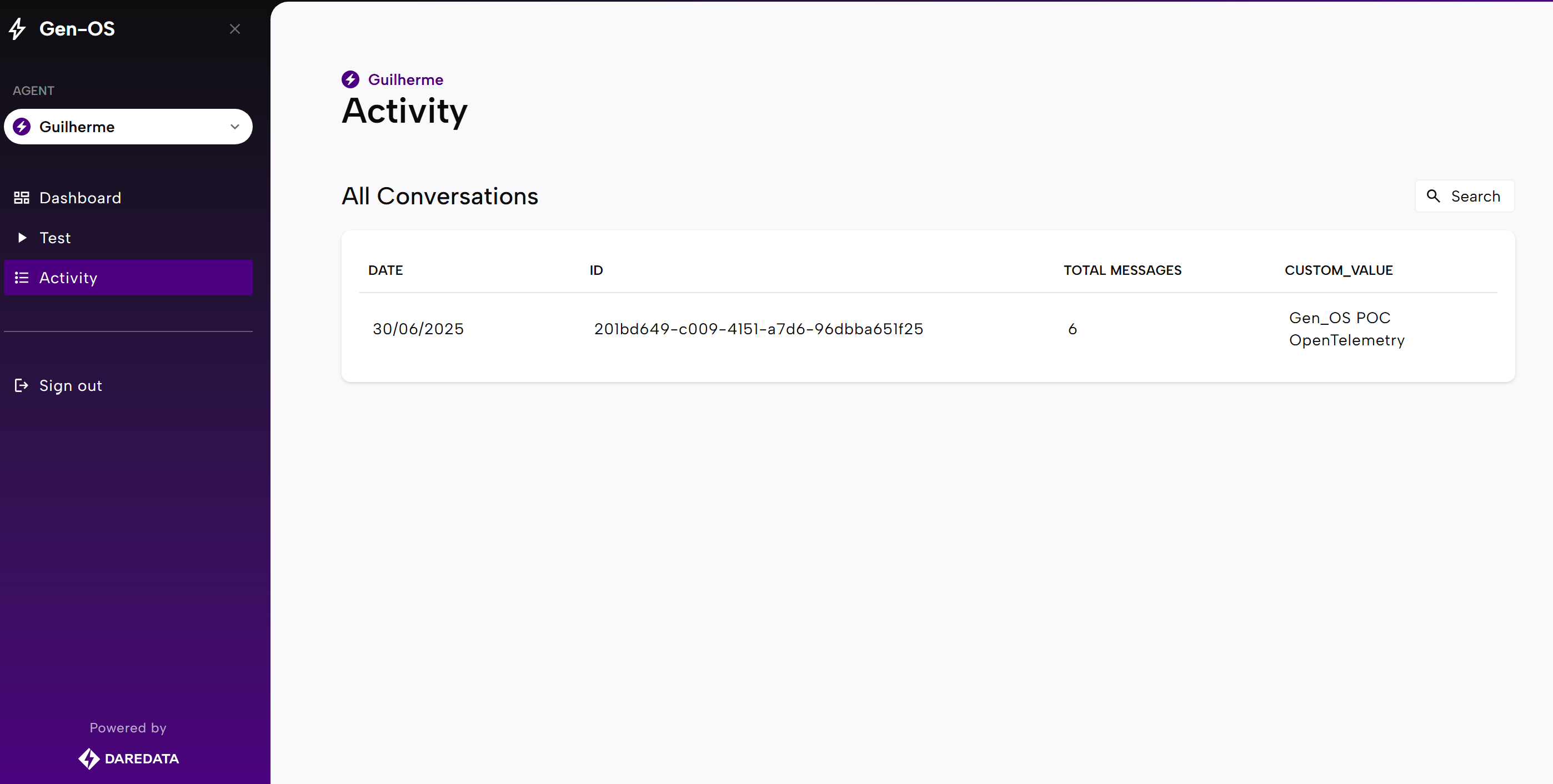
Task: Open the Guilherme agent dropdown
Action: click(x=128, y=127)
